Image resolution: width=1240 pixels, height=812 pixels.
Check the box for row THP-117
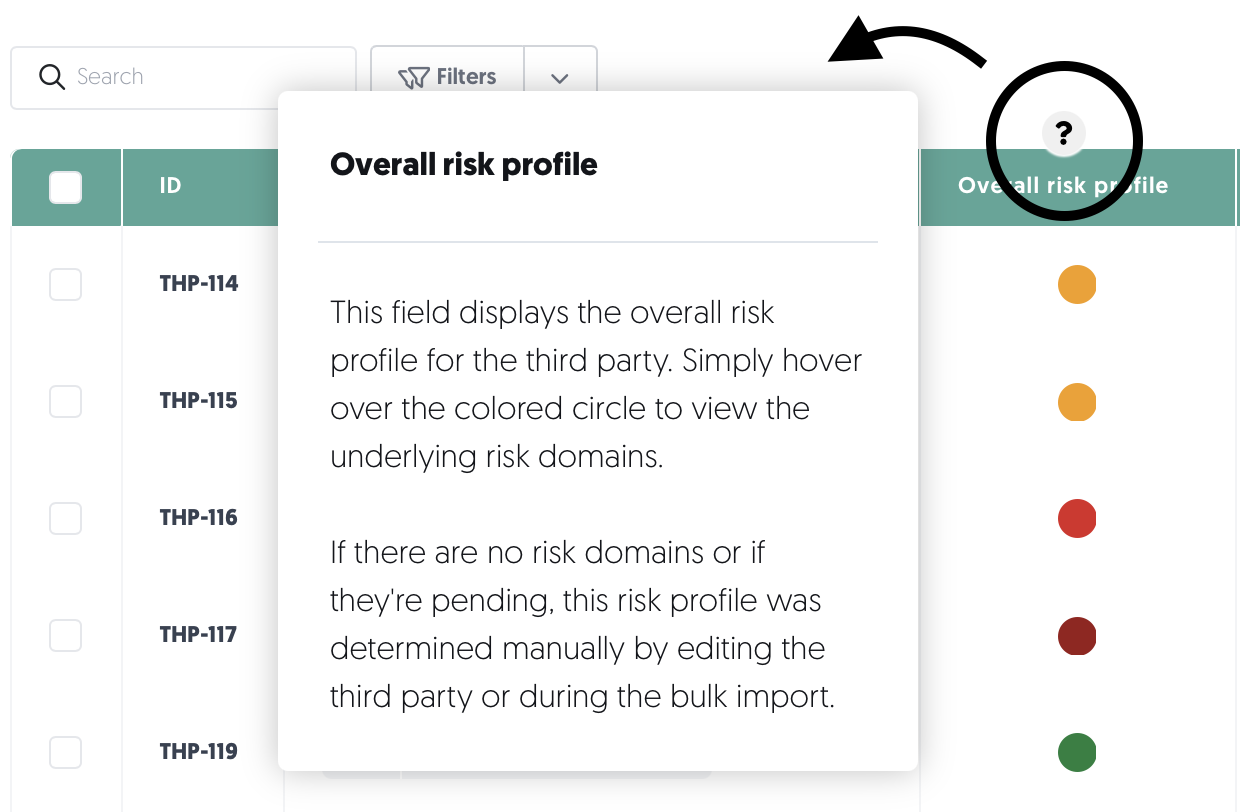click(x=66, y=636)
